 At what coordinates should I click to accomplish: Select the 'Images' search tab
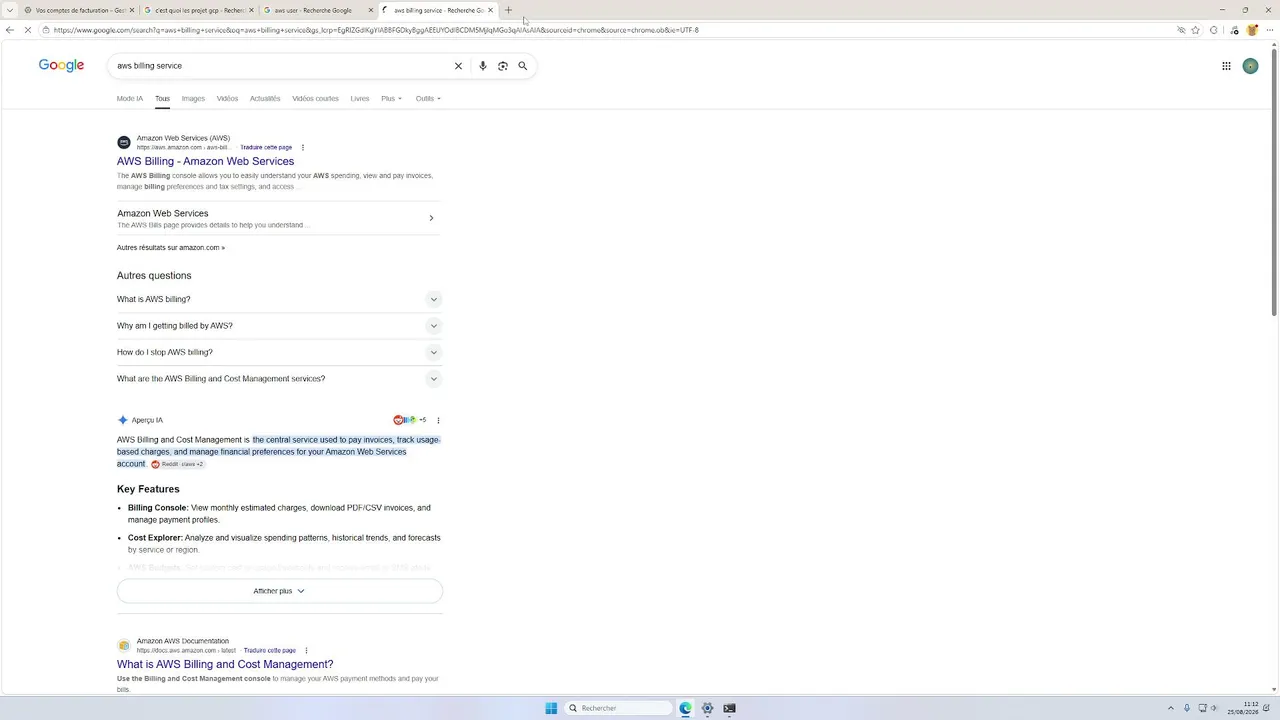[x=193, y=99]
